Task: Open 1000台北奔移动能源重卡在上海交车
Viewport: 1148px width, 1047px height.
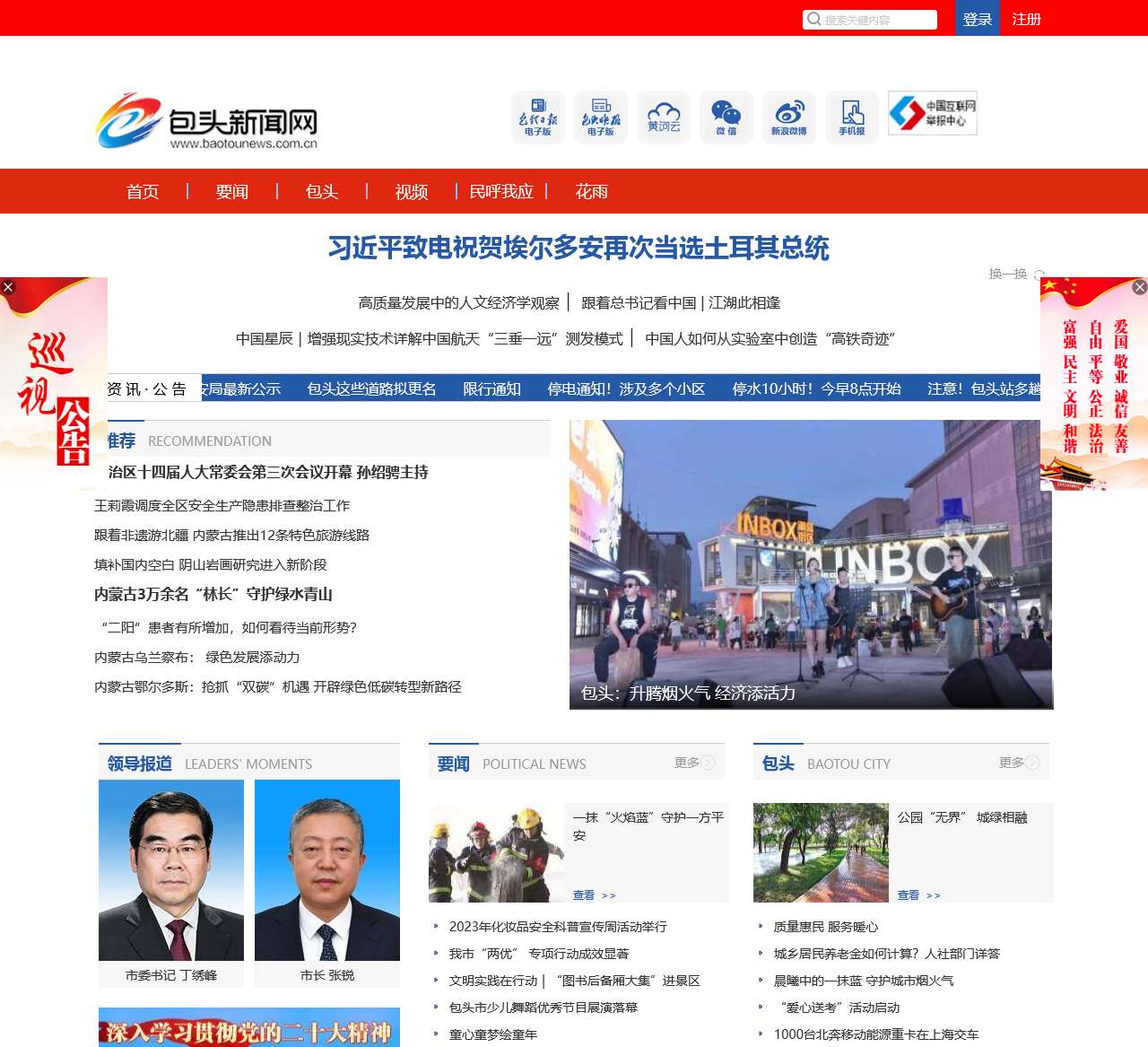Action: point(876,1034)
